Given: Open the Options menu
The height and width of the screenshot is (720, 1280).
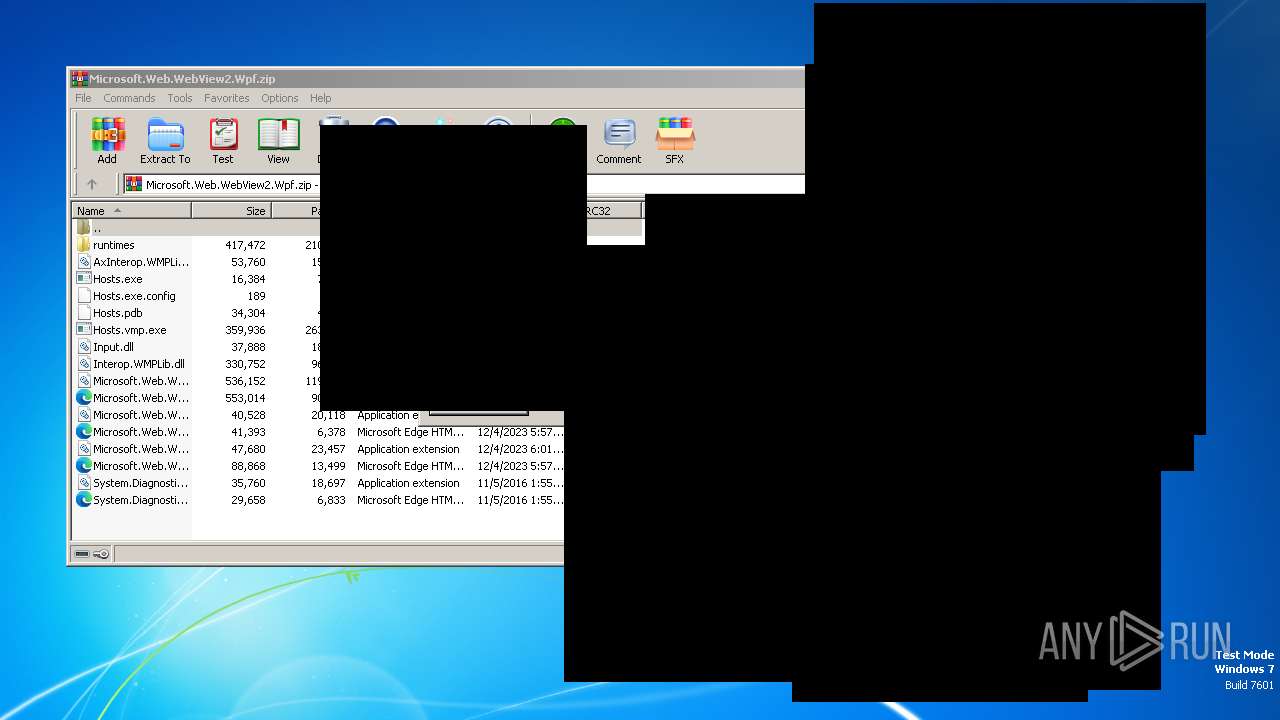Looking at the screenshot, I should click(280, 98).
